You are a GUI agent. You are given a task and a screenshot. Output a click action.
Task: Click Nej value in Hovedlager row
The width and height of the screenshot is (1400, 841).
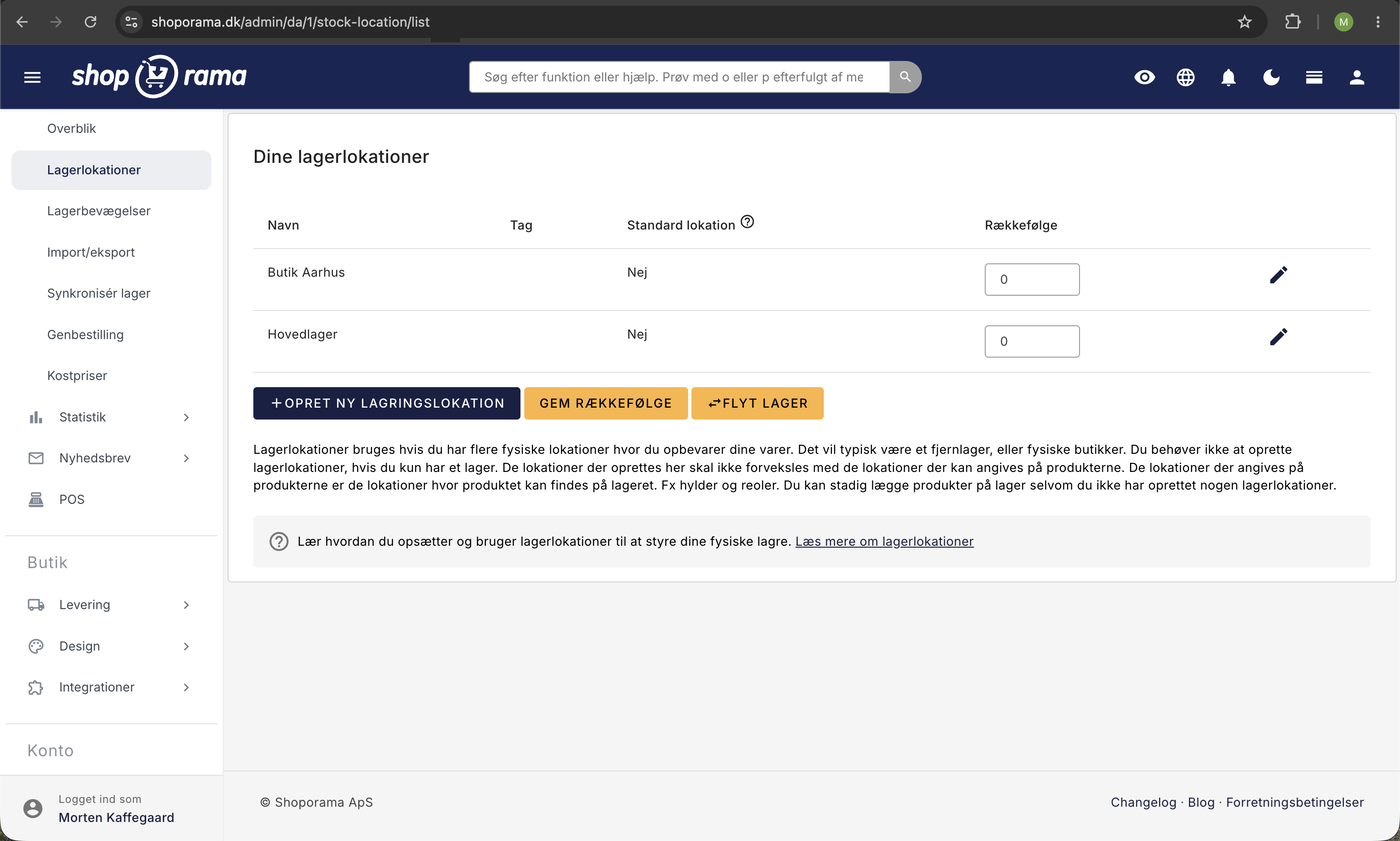tap(637, 334)
